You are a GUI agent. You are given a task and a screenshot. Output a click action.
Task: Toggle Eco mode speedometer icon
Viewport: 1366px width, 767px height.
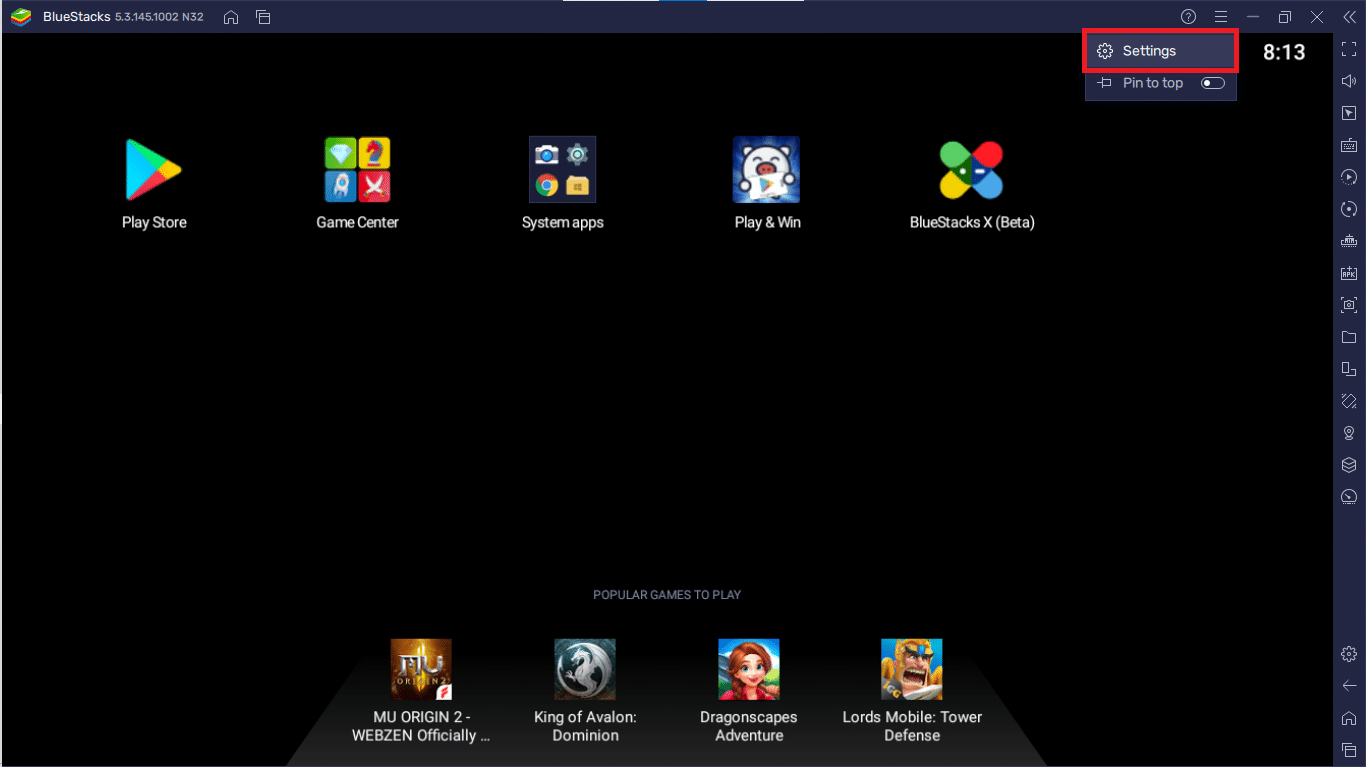point(1349,497)
